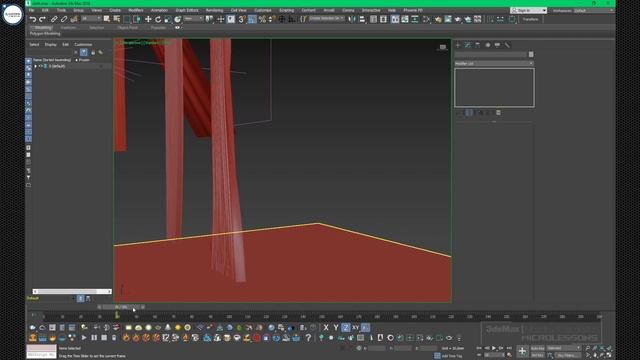Open the Display command panel tab
Image resolution: width=640 pixels, height=360 pixels.
click(x=497, y=45)
